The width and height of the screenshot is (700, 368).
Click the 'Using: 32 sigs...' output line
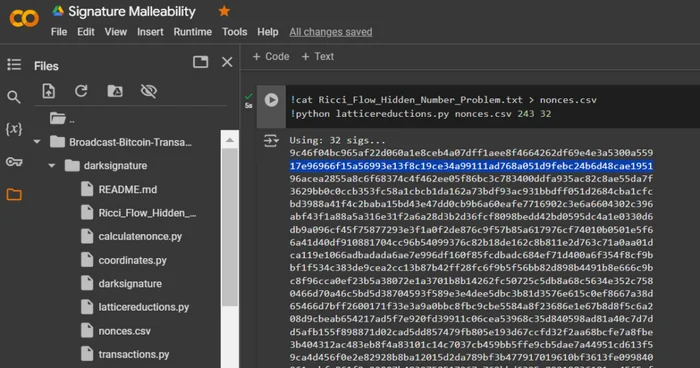tap(337, 140)
